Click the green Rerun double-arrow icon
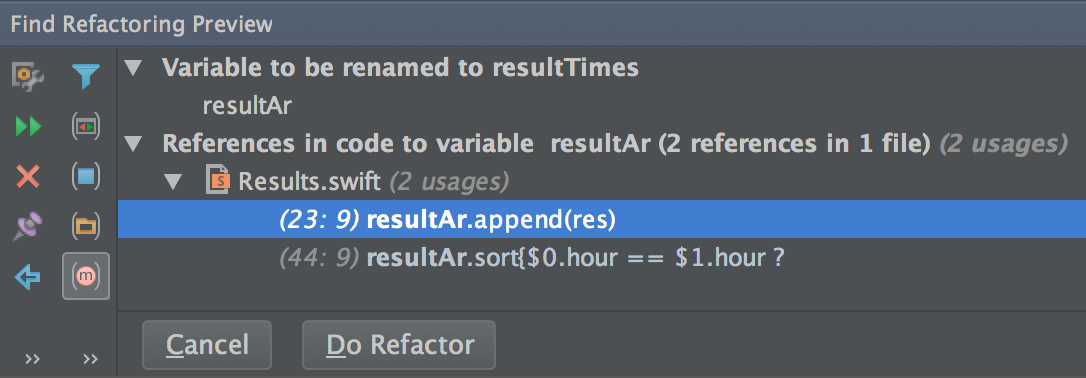 click(28, 127)
